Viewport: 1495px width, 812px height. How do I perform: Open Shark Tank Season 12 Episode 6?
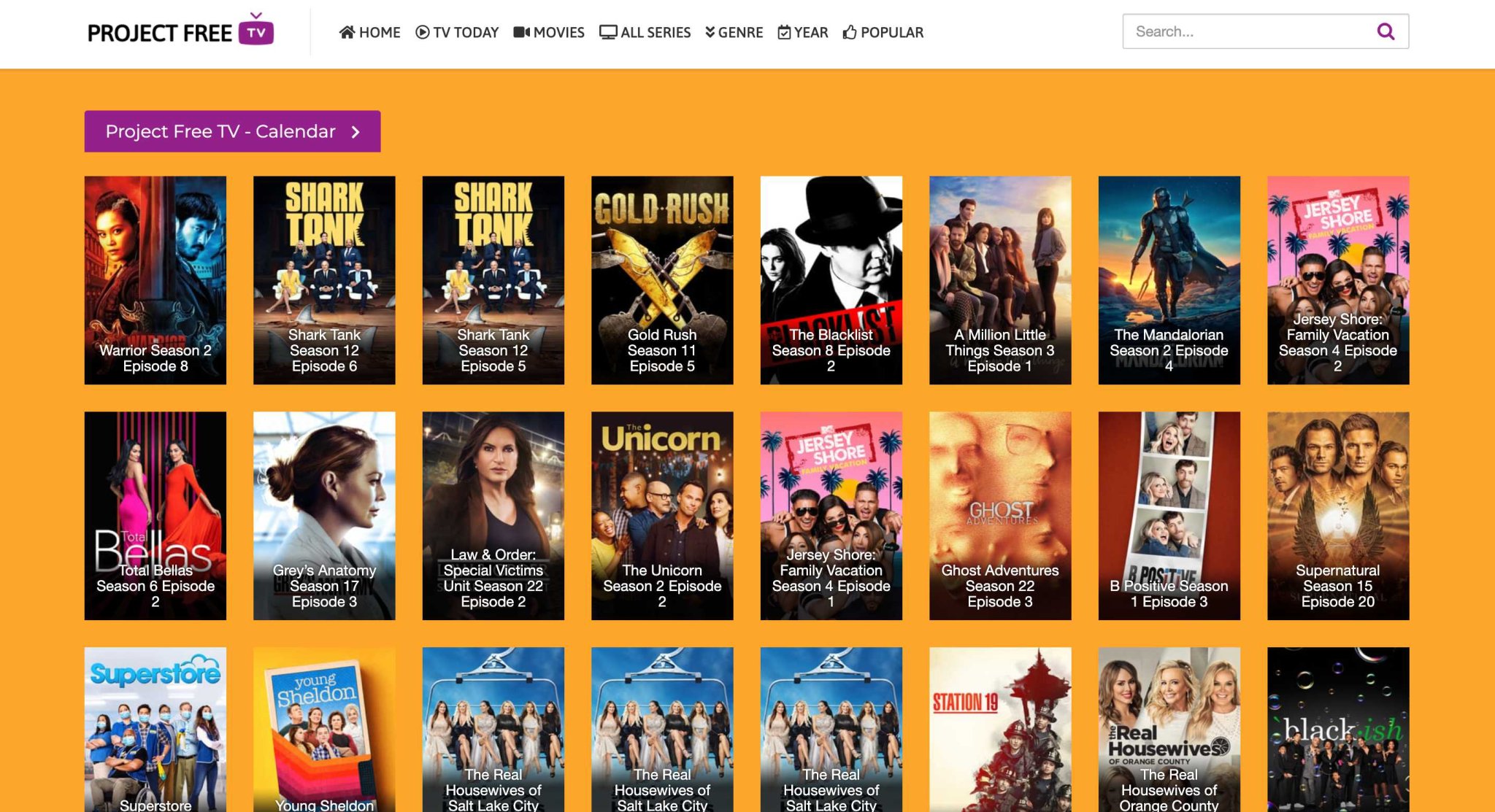(x=324, y=280)
